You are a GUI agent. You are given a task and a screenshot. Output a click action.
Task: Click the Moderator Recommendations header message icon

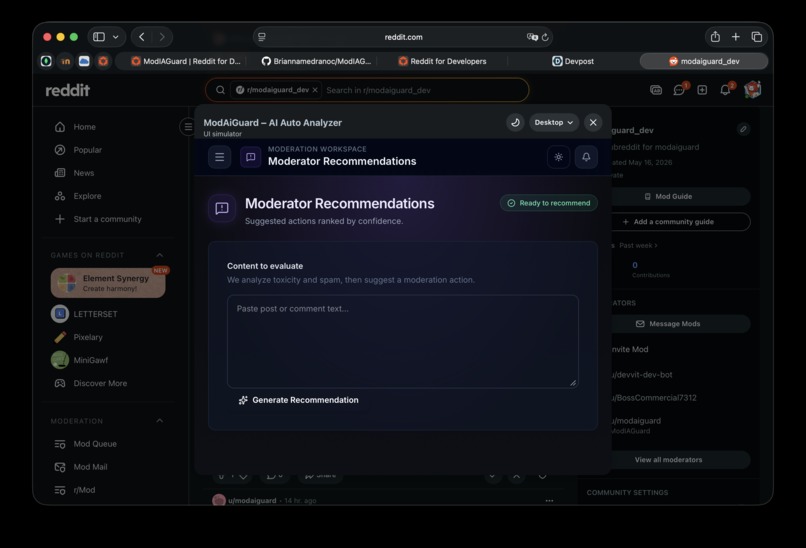coord(250,157)
